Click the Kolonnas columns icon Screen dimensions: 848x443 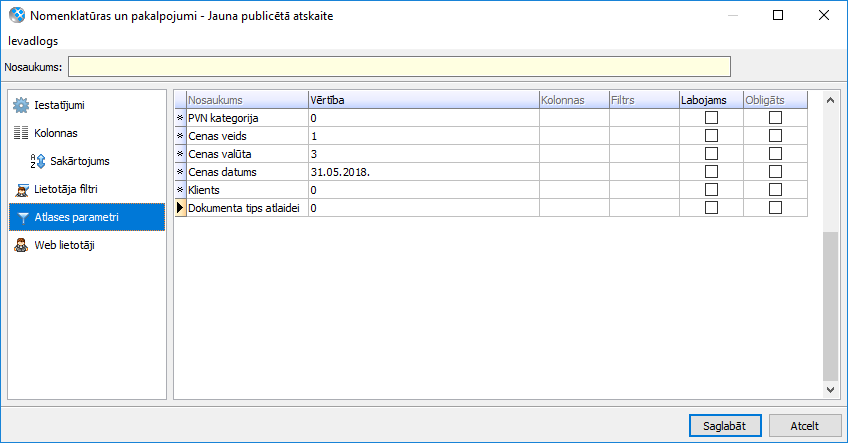point(21,133)
